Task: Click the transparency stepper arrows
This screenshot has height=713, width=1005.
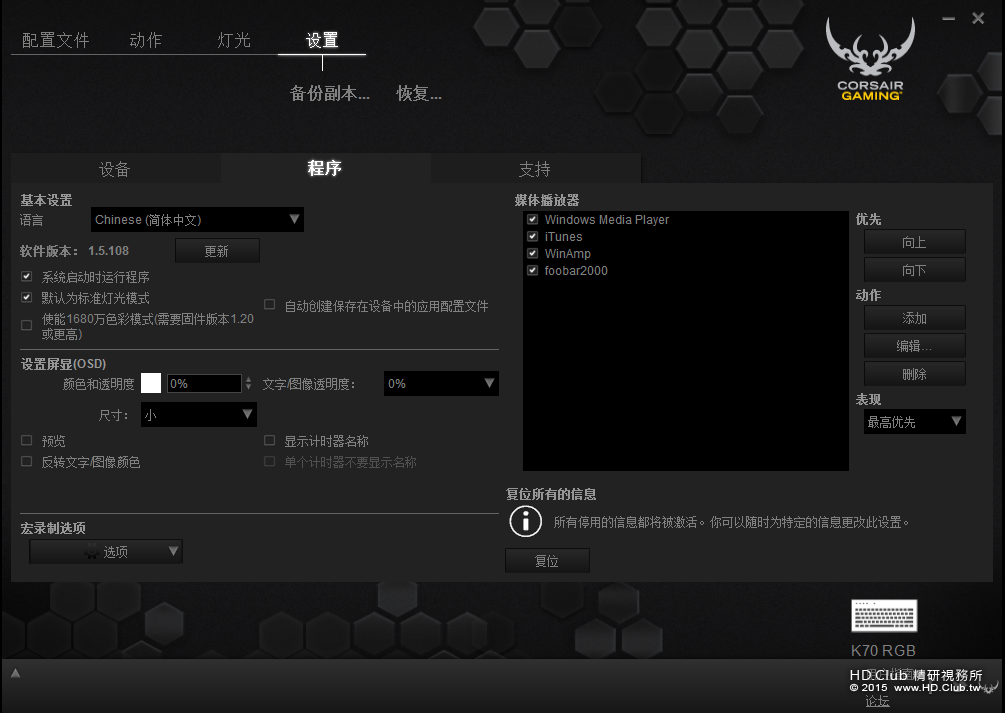Action: 249,383
